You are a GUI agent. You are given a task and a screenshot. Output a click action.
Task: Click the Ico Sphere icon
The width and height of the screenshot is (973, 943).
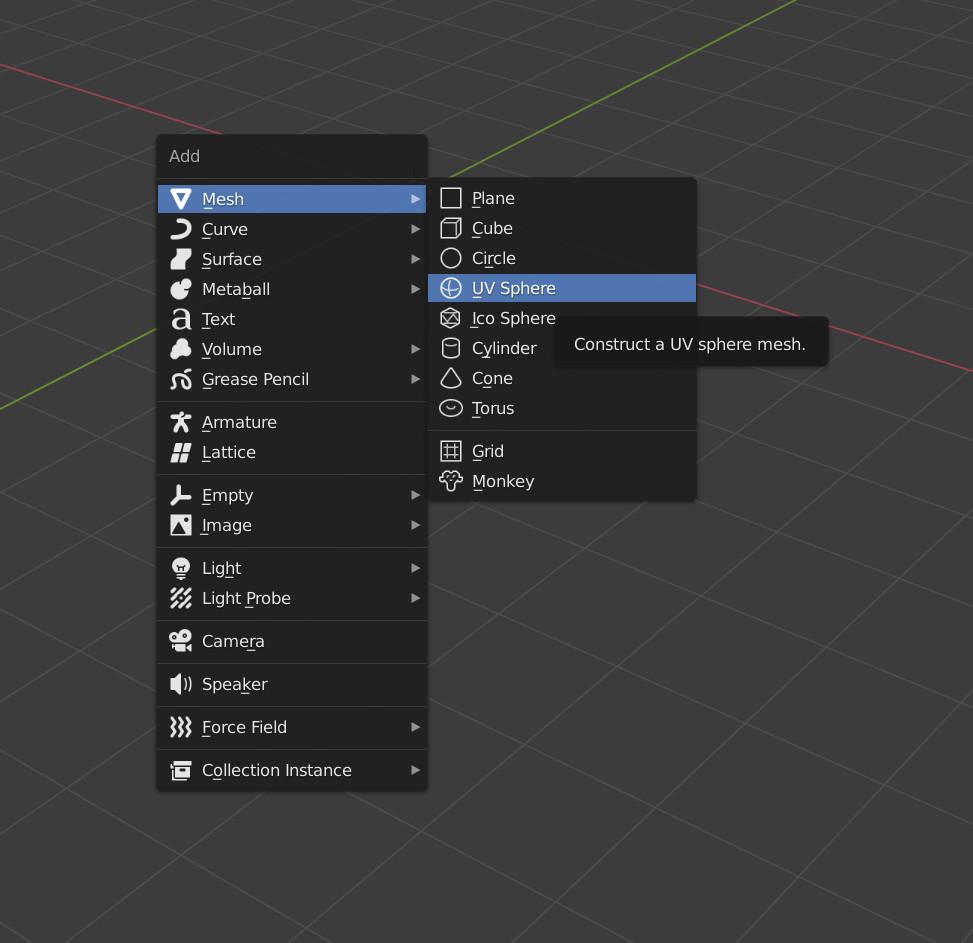(x=451, y=318)
